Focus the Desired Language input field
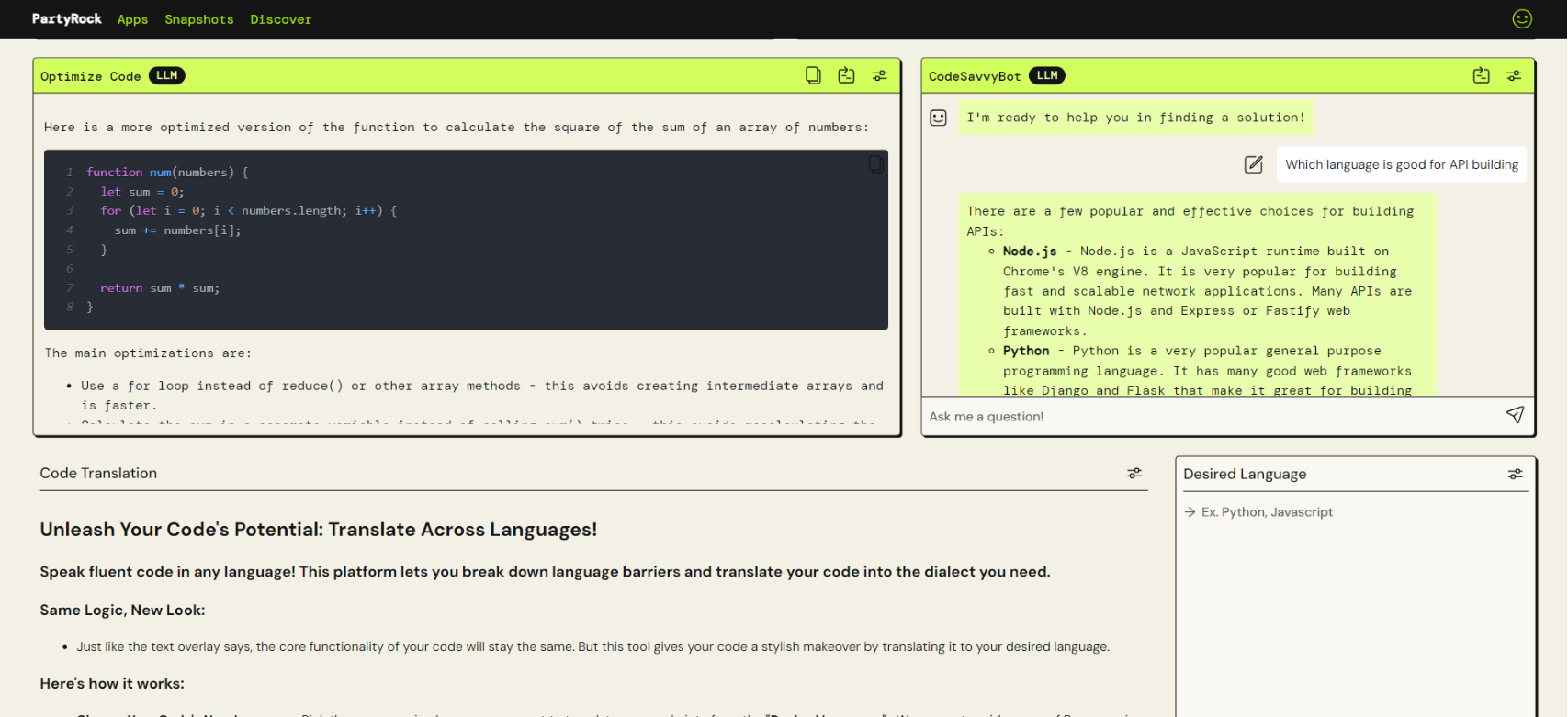 tap(1355, 512)
